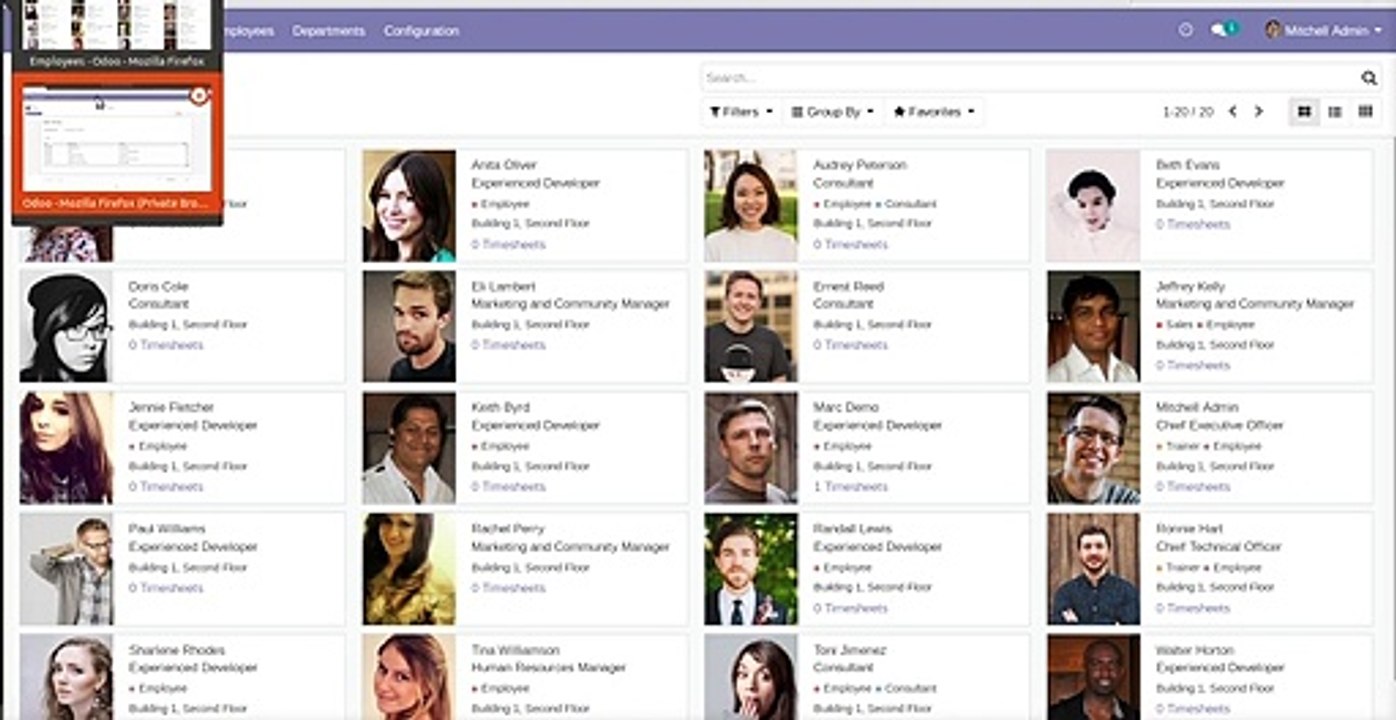
Task: Go to next page of records
Action: (x=1259, y=112)
